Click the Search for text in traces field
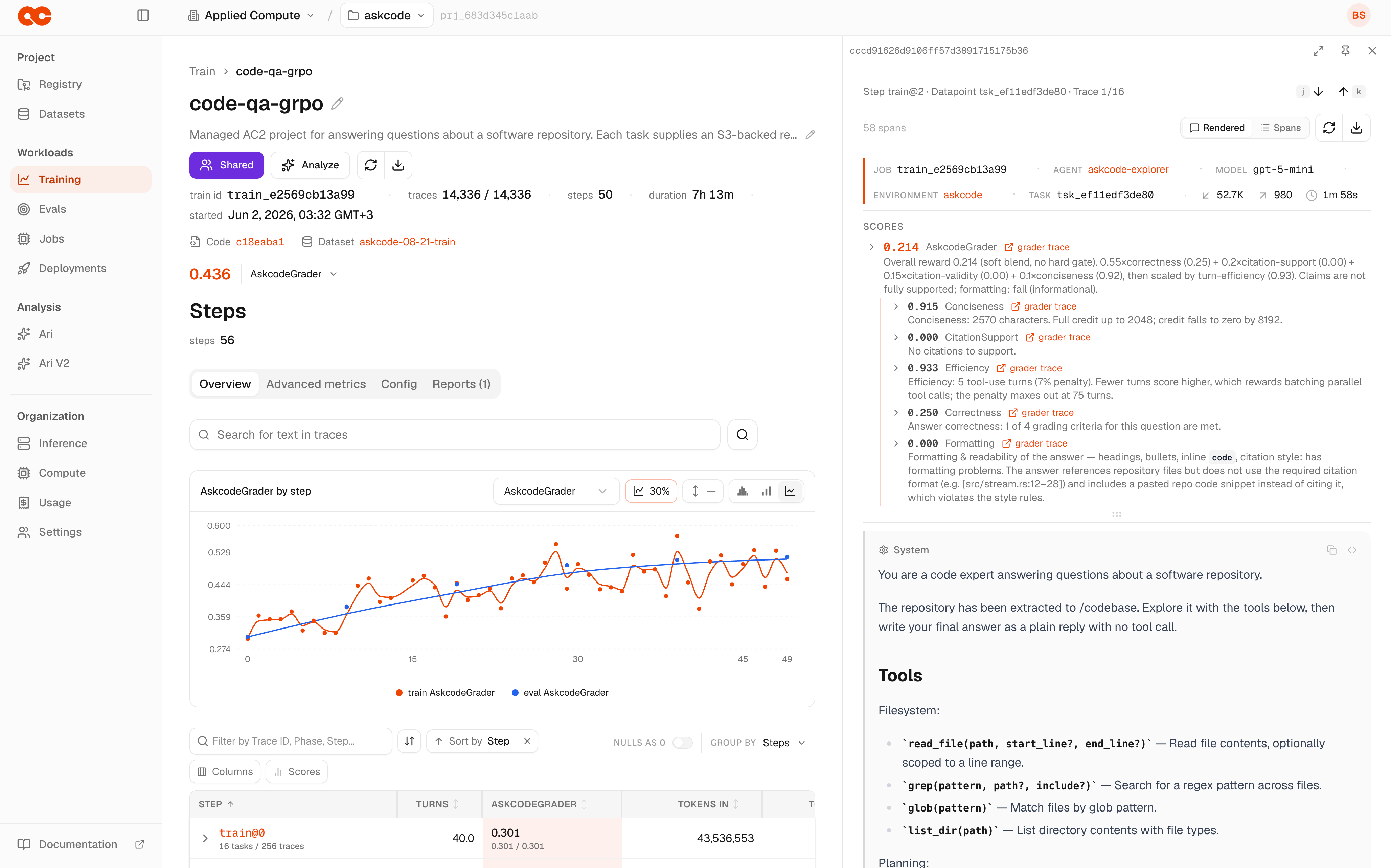This screenshot has height=868, width=1391. coord(455,435)
